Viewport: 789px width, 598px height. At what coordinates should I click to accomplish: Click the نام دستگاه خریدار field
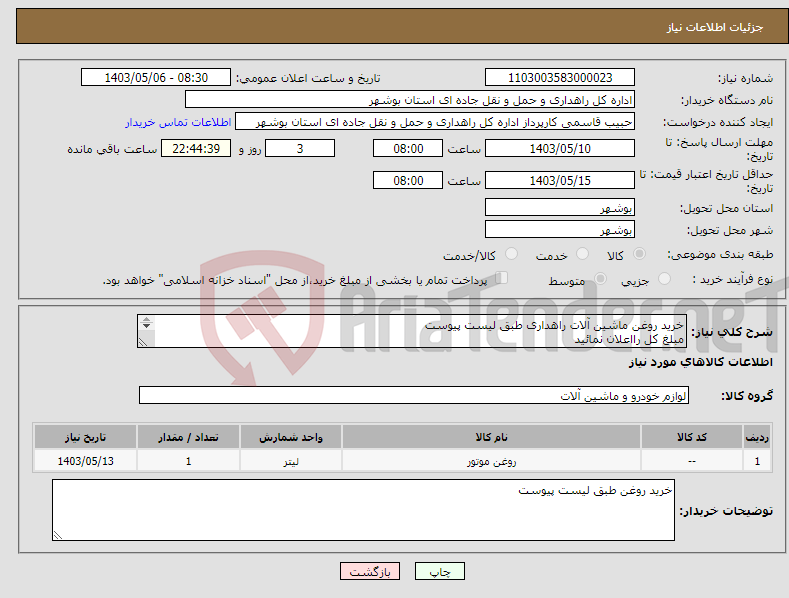[410, 100]
